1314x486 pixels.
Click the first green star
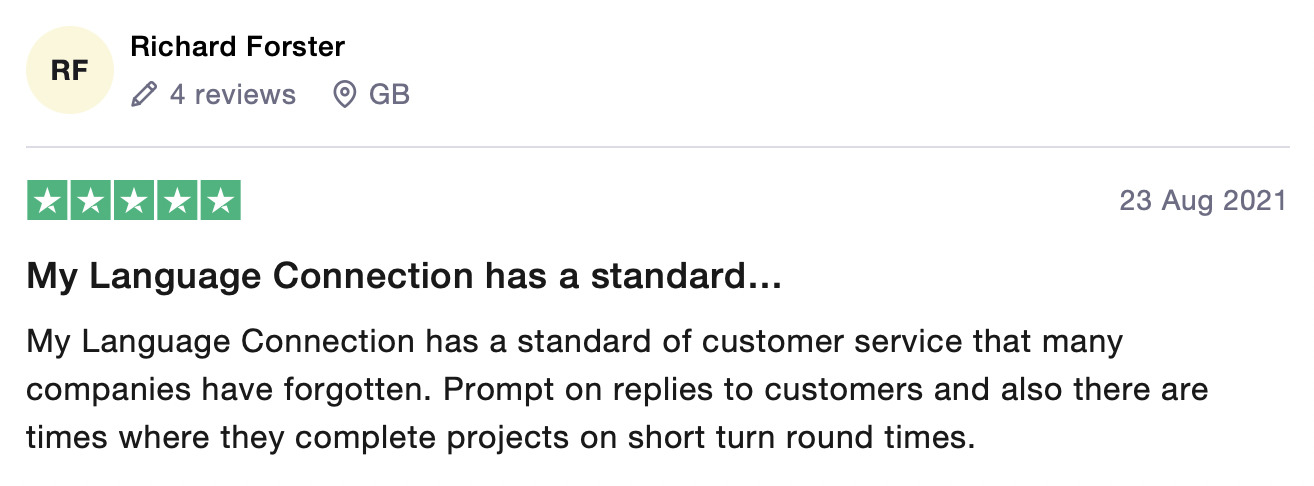pos(45,201)
